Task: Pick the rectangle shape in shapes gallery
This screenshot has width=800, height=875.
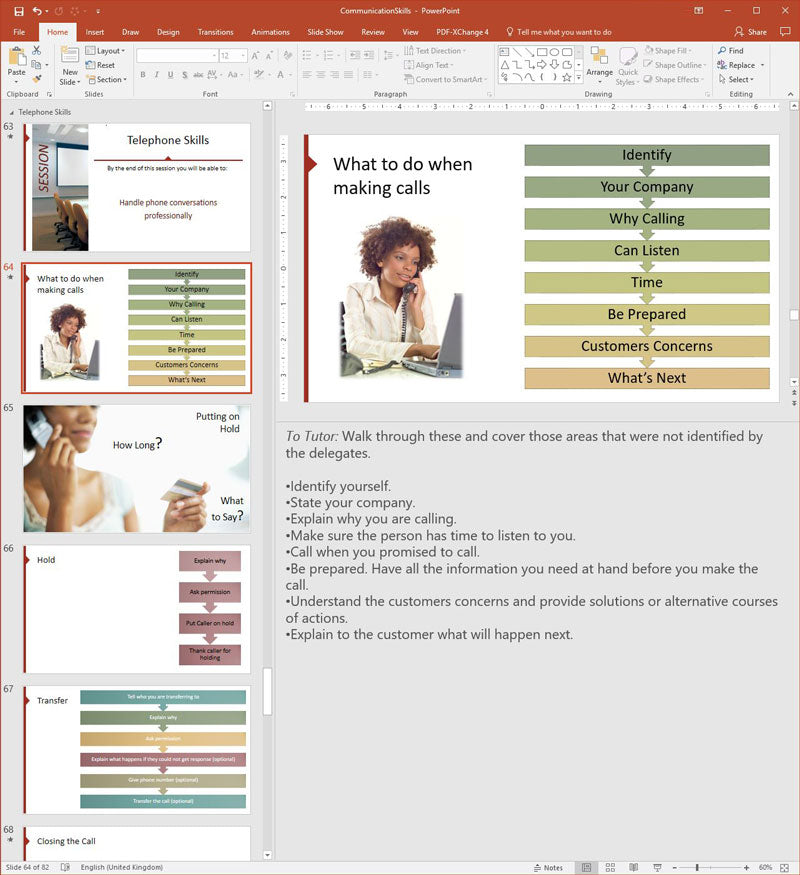Action: coord(542,52)
